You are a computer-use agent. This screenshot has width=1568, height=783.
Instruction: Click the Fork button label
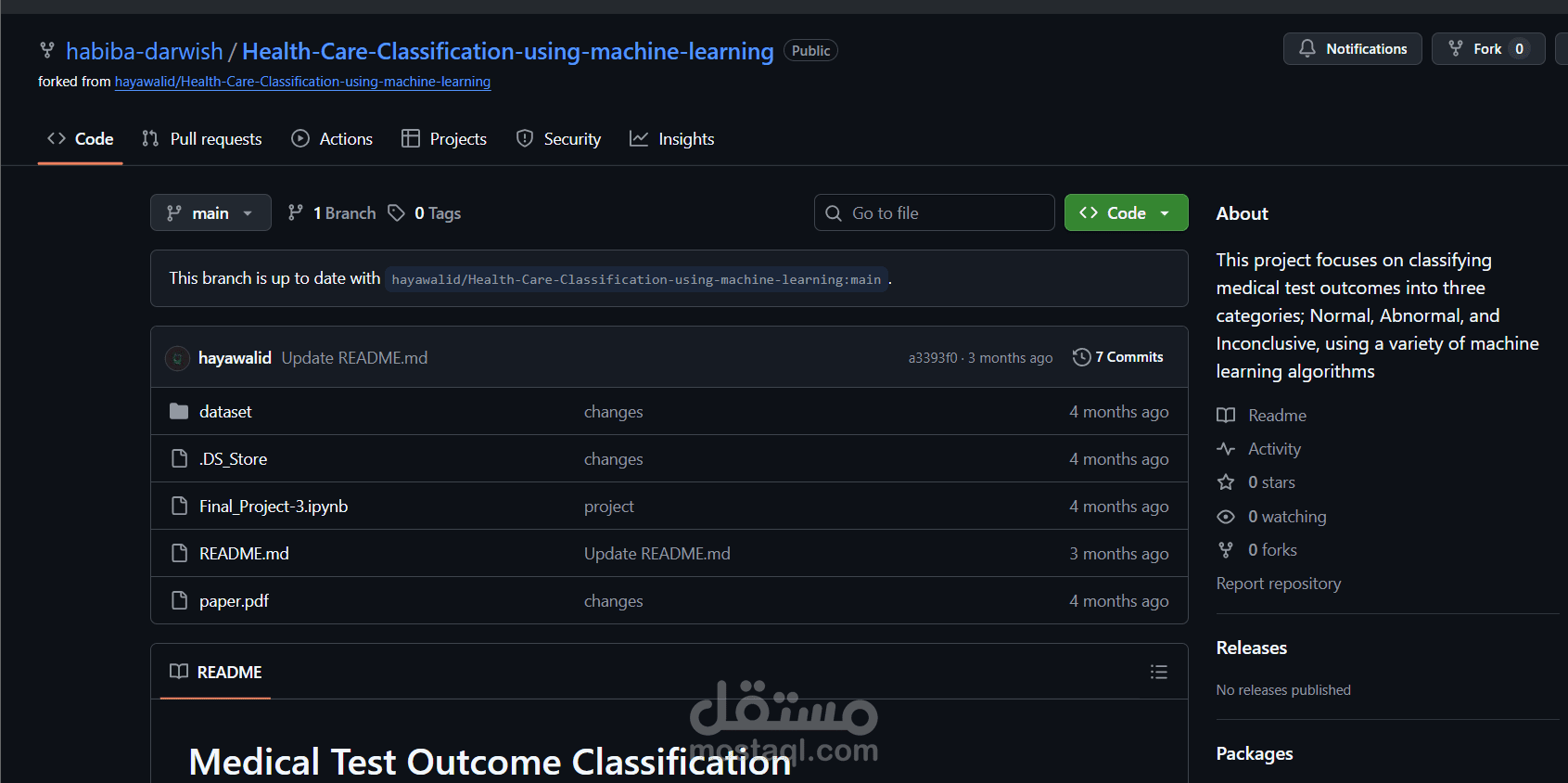(1487, 48)
